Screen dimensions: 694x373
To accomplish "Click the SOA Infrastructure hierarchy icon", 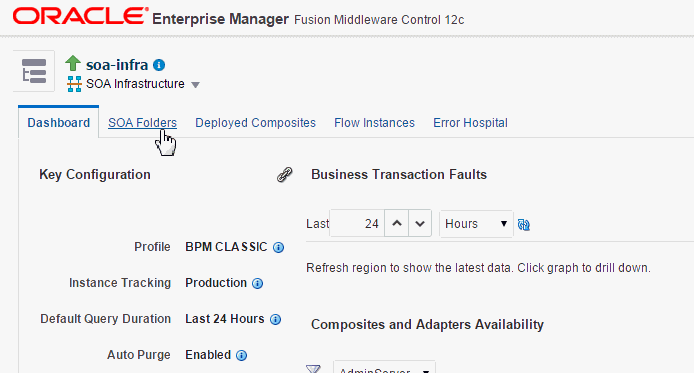I will pyautogui.click(x=74, y=84).
